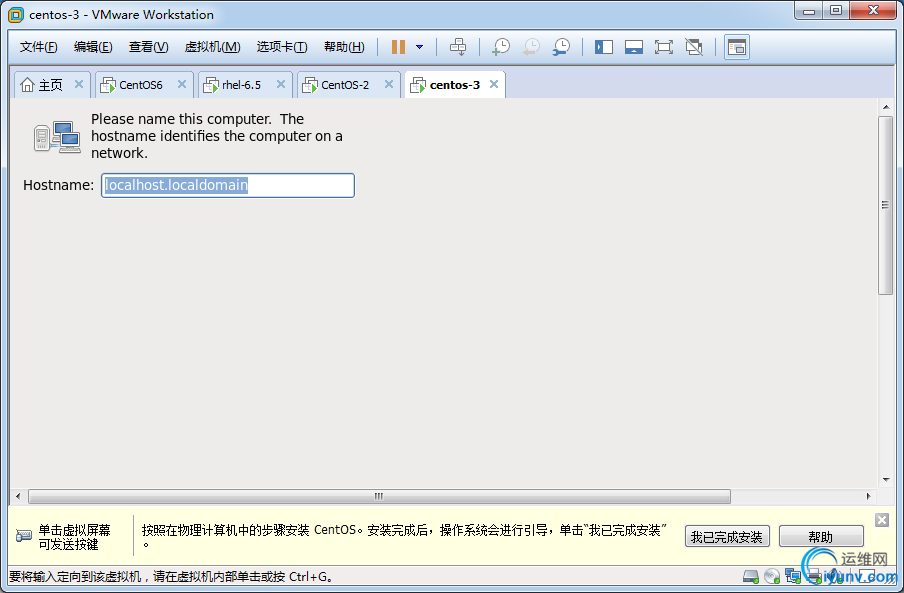Screen dimensions: 904x593
Task: Click the vertical scrollbar thumb
Action: (x=886, y=205)
